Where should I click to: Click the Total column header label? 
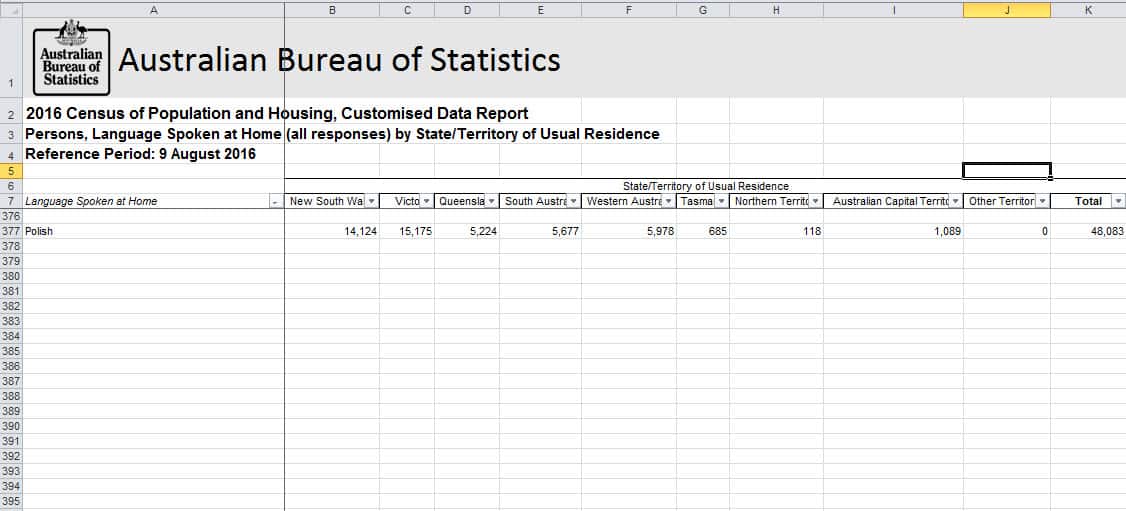tap(1088, 202)
